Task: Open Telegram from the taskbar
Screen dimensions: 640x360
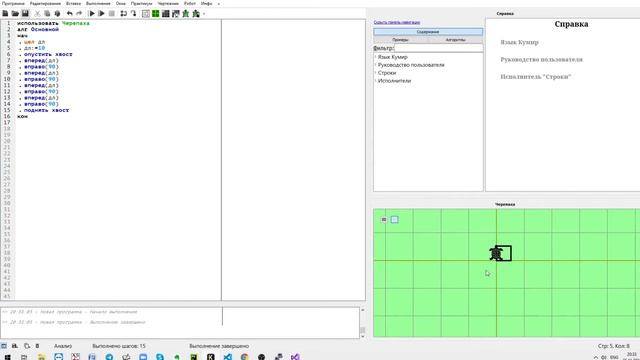Action: click(x=109, y=357)
